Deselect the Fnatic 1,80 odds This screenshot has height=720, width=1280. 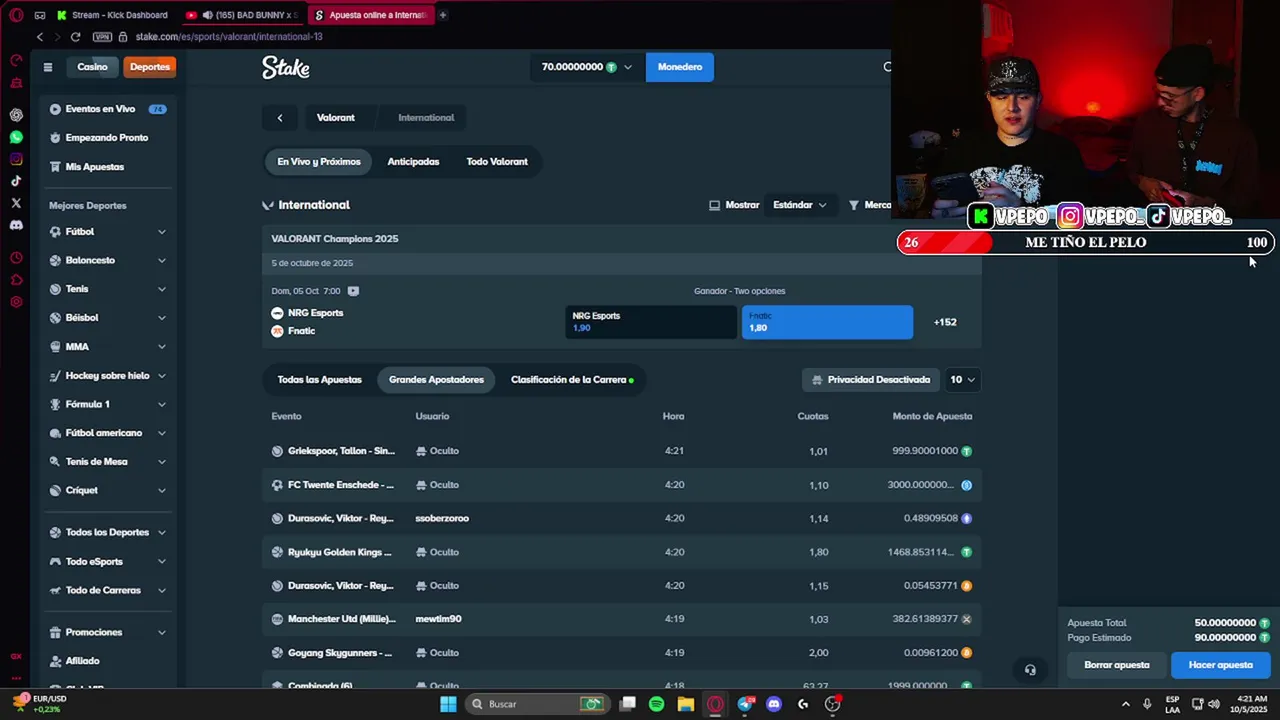[x=827, y=322]
